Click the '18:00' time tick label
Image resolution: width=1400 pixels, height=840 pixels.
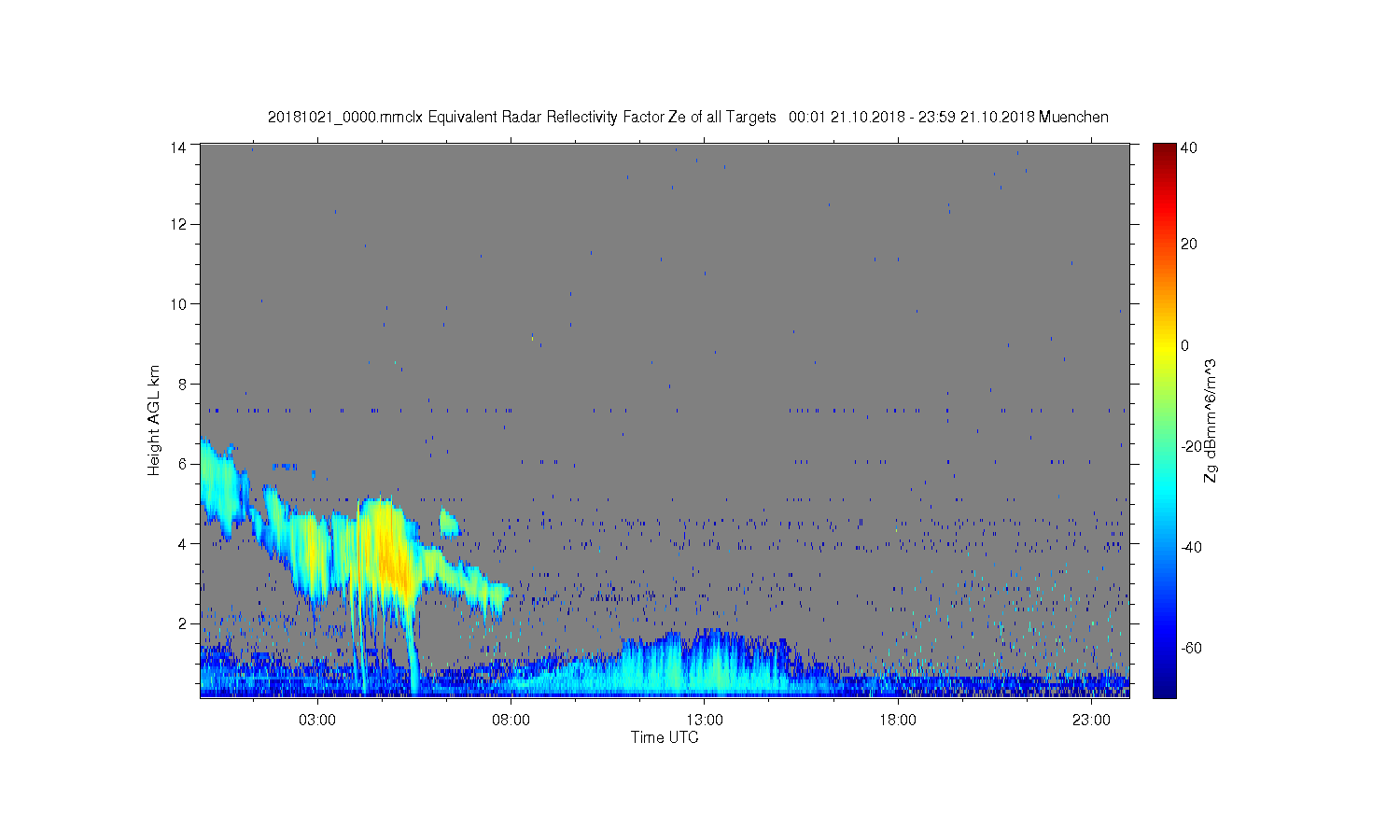pos(898,721)
